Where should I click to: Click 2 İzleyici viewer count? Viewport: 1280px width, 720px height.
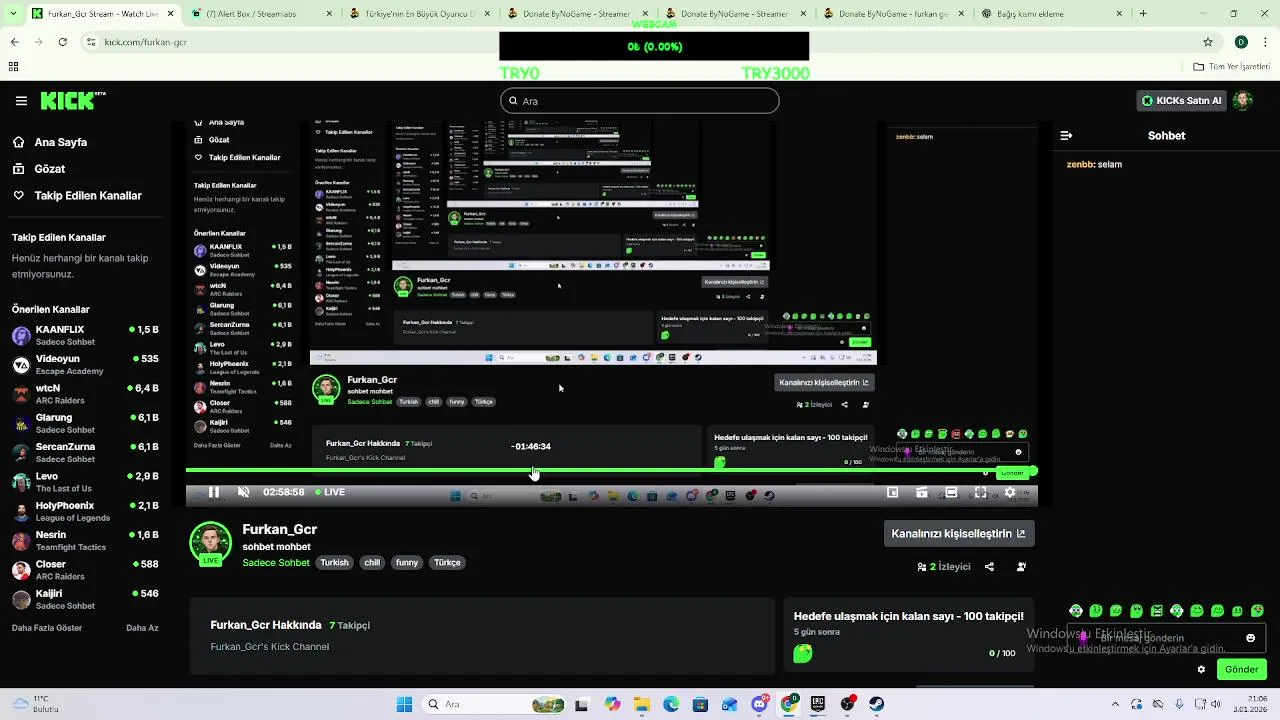(x=944, y=567)
